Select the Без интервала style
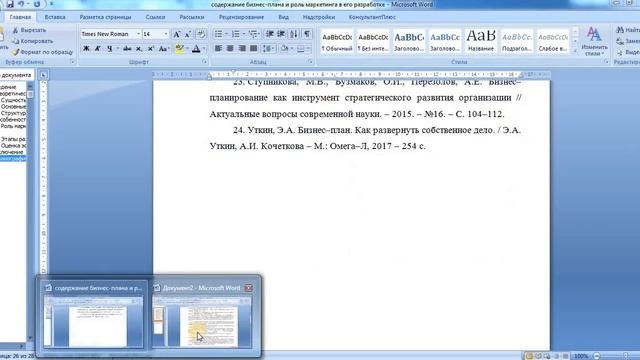Viewport: 640px width, 360px height. (373, 42)
